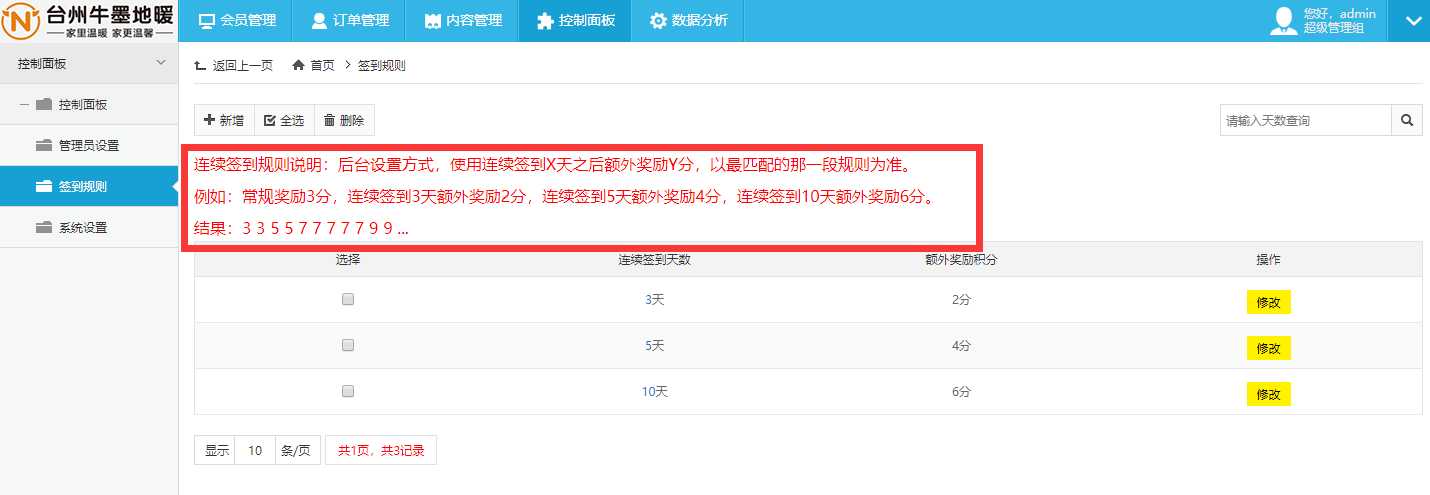Click the admin user avatar icon
The image size is (1430, 495).
tap(1284, 21)
